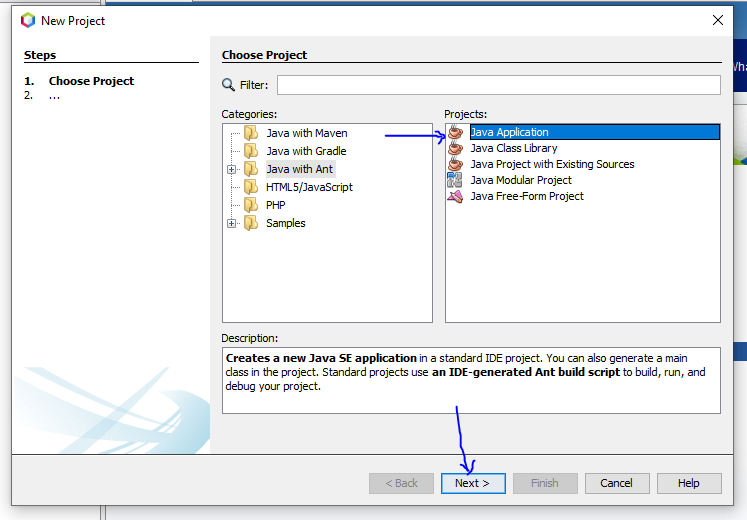The height and width of the screenshot is (520, 747).
Task: Click the Java Project with Existing Sources icon
Action: [455, 164]
